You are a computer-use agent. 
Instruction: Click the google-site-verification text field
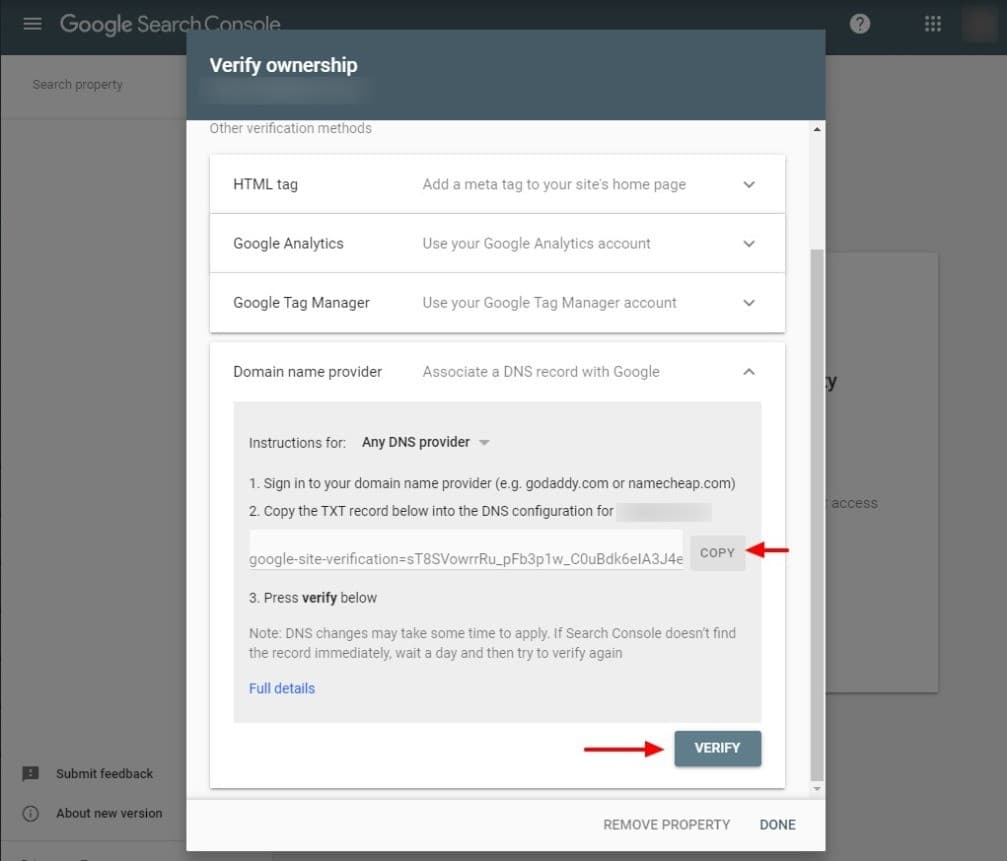[x=466, y=559]
